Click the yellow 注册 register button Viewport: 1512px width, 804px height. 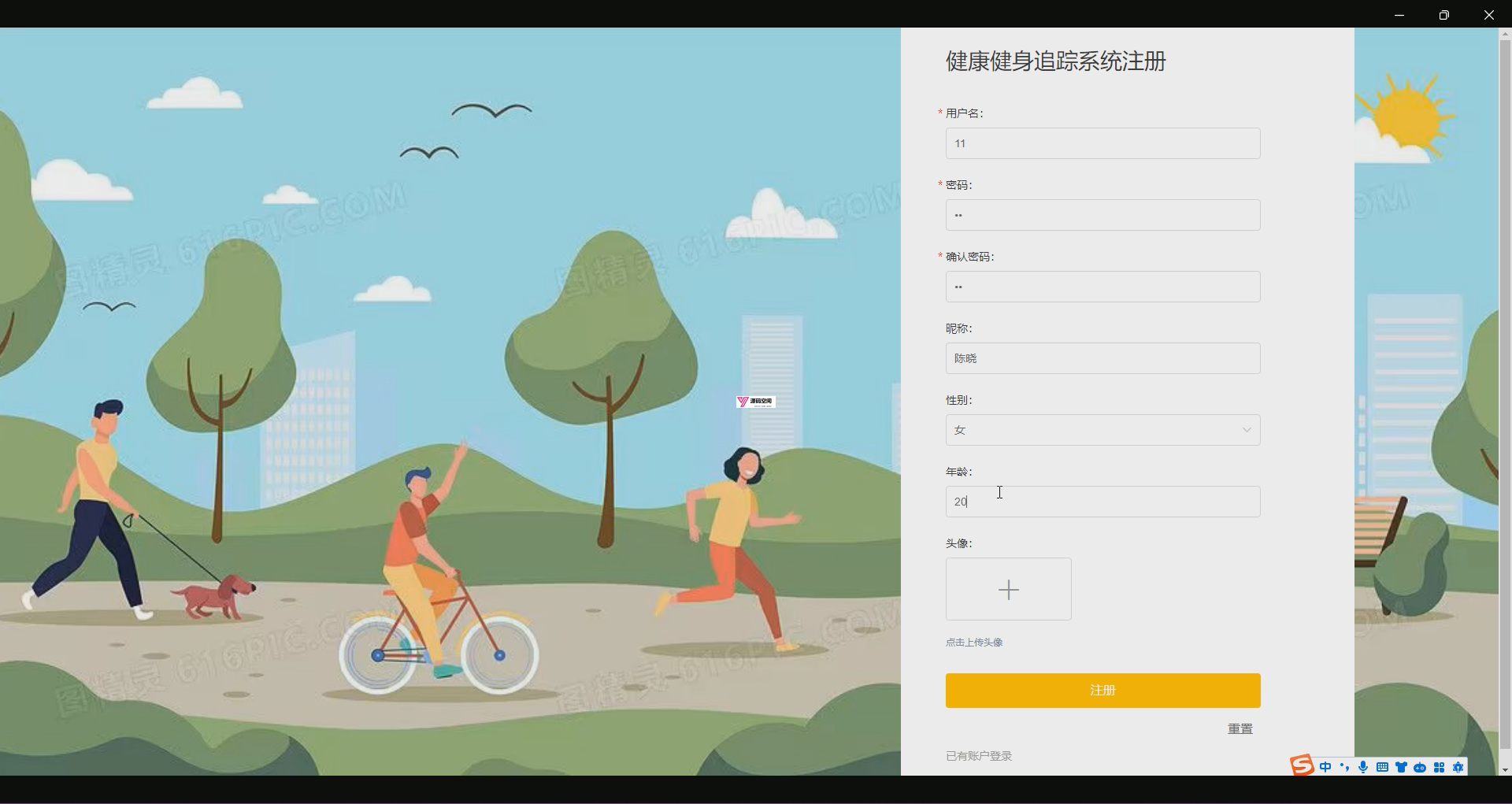click(1102, 691)
